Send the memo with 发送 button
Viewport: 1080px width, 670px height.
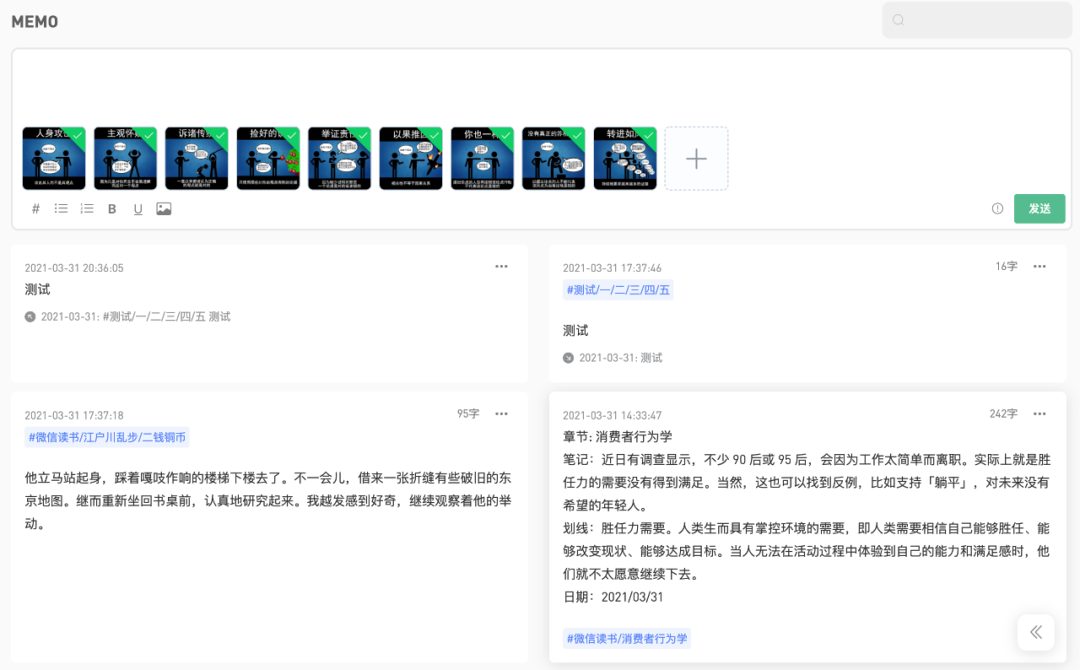click(x=1039, y=209)
